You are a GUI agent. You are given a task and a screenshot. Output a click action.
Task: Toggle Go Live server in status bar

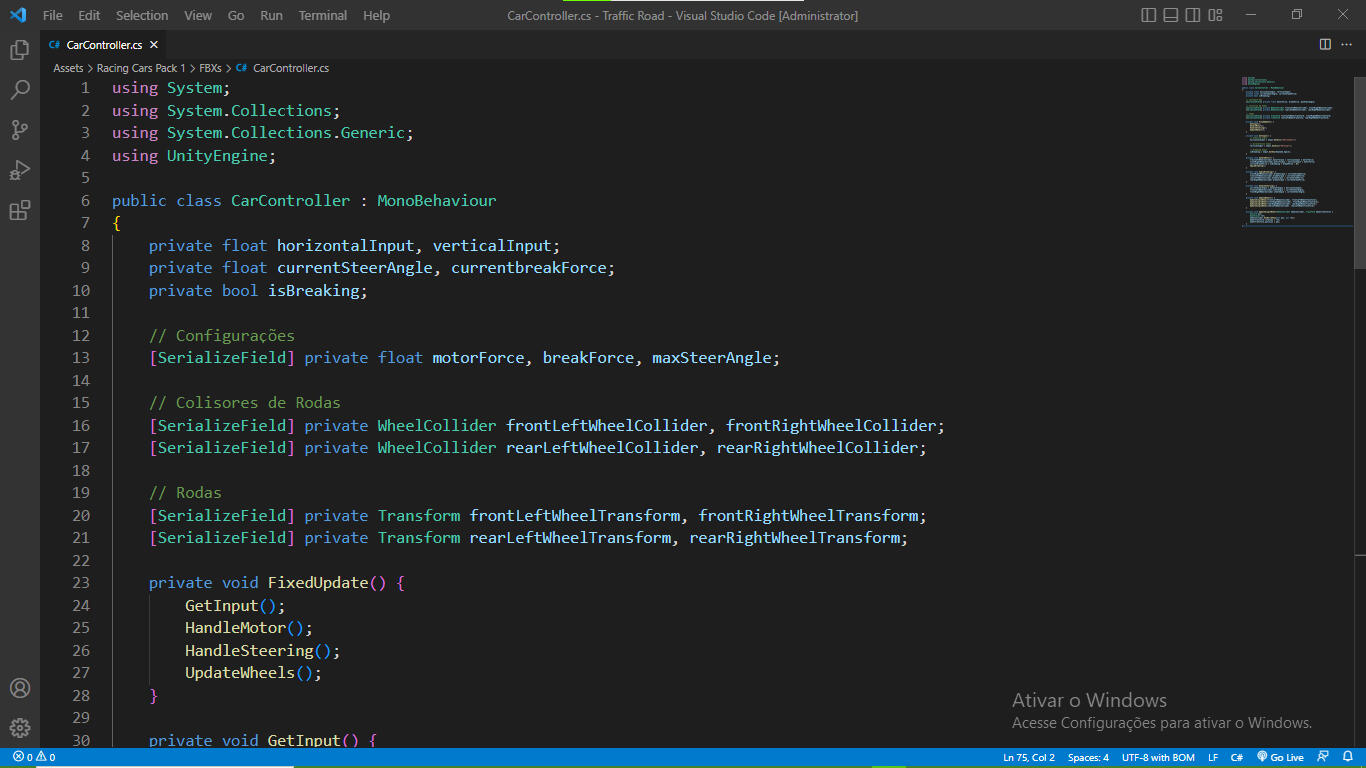pyautogui.click(x=1280, y=757)
